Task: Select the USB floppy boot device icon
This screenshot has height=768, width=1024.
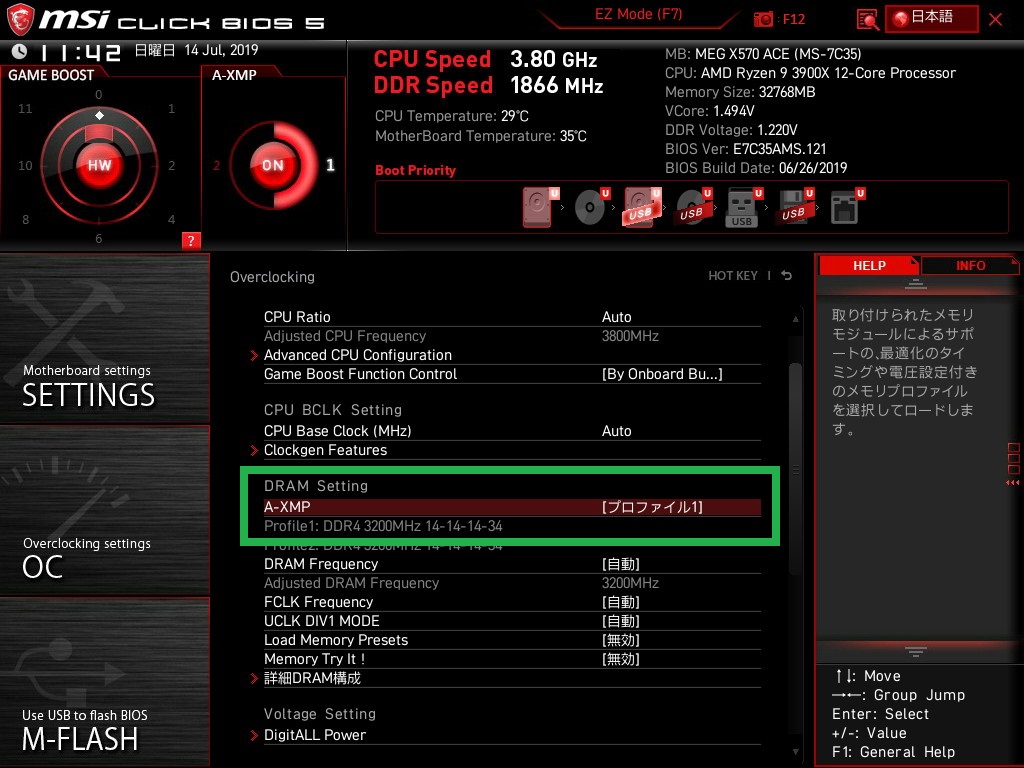Action: (795, 207)
